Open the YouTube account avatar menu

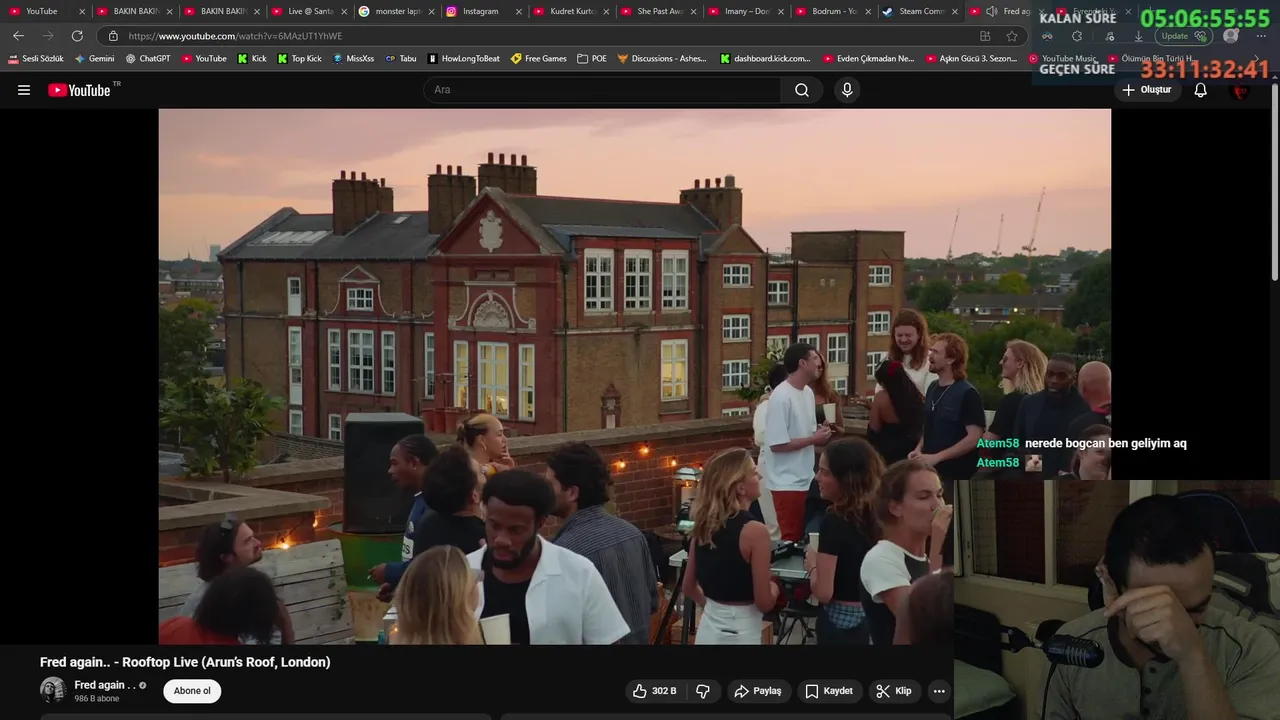pyautogui.click(x=1241, y=90)
